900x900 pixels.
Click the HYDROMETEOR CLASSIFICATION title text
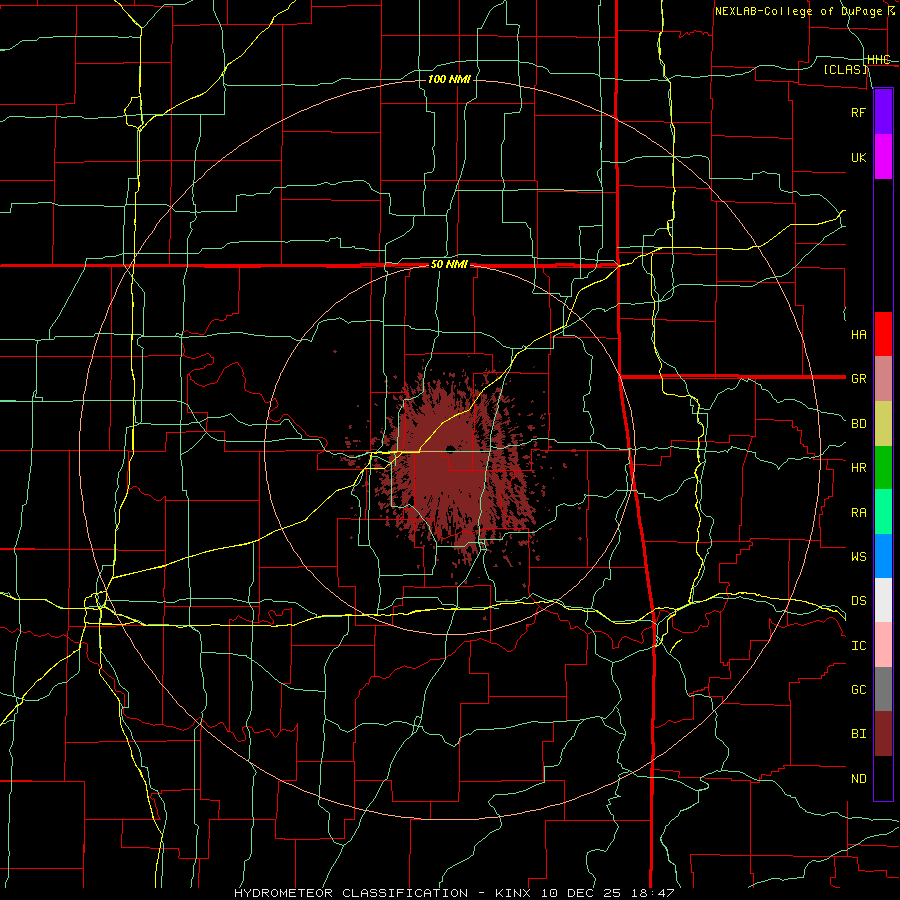(351, 893)
